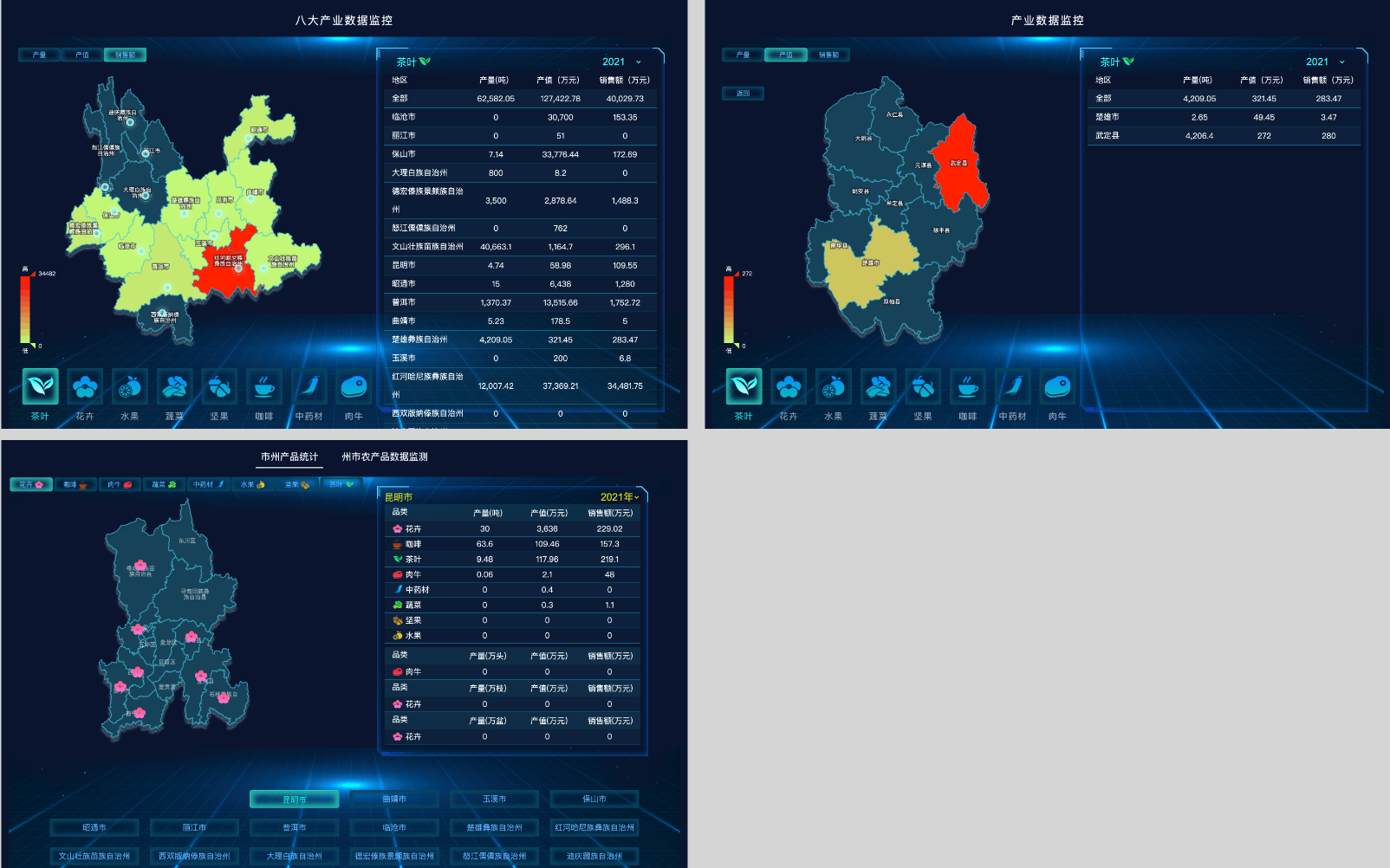
Task: Switch to 市州产品统计 tab
Action: (x=289, y=457)
